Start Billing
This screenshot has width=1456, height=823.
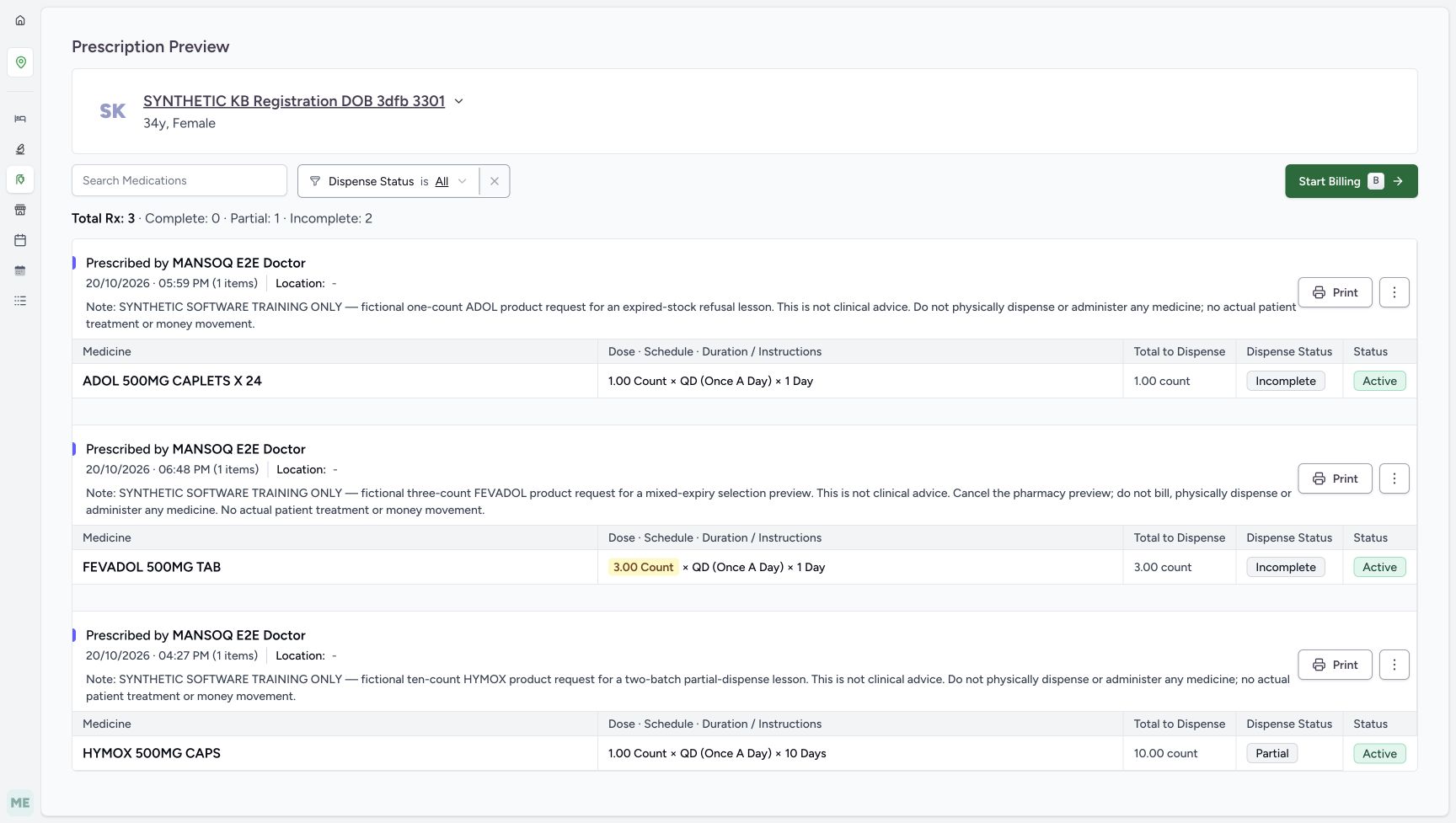pyautogui.click(x=1351, y=181)
